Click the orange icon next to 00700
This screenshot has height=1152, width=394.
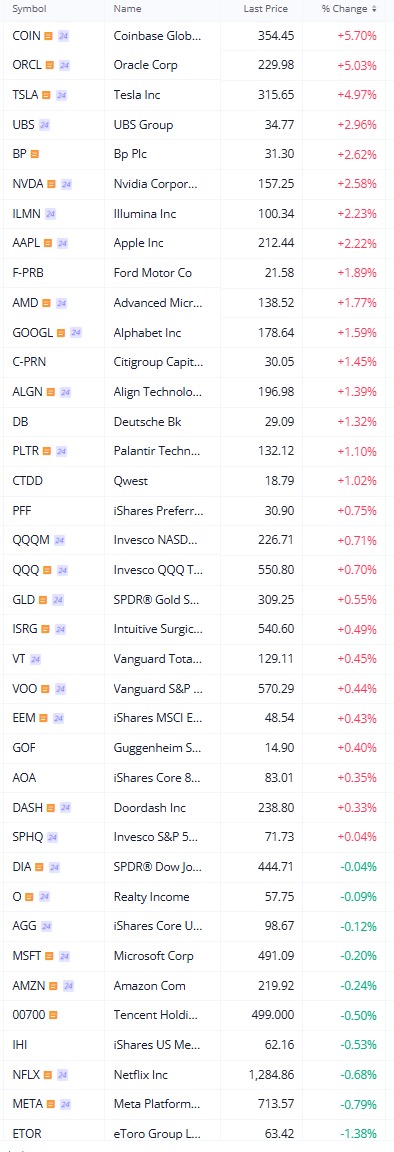click(54, 1015)
